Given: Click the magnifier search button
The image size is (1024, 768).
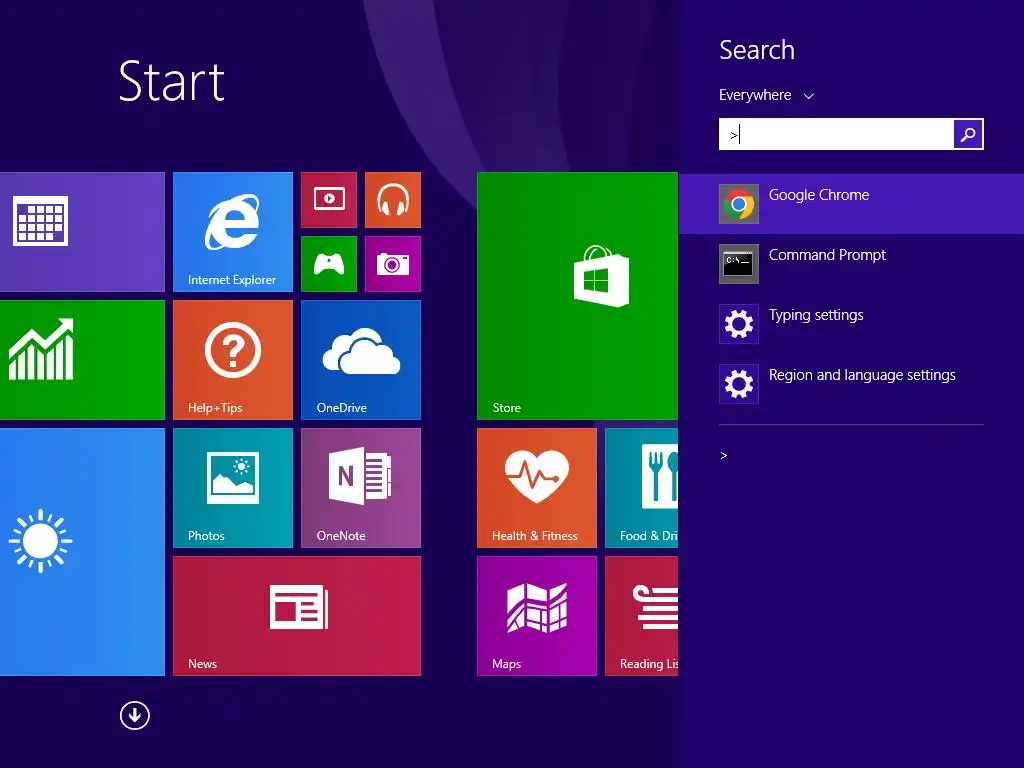Looking at the screenshot, I should [x=968, y=134].
